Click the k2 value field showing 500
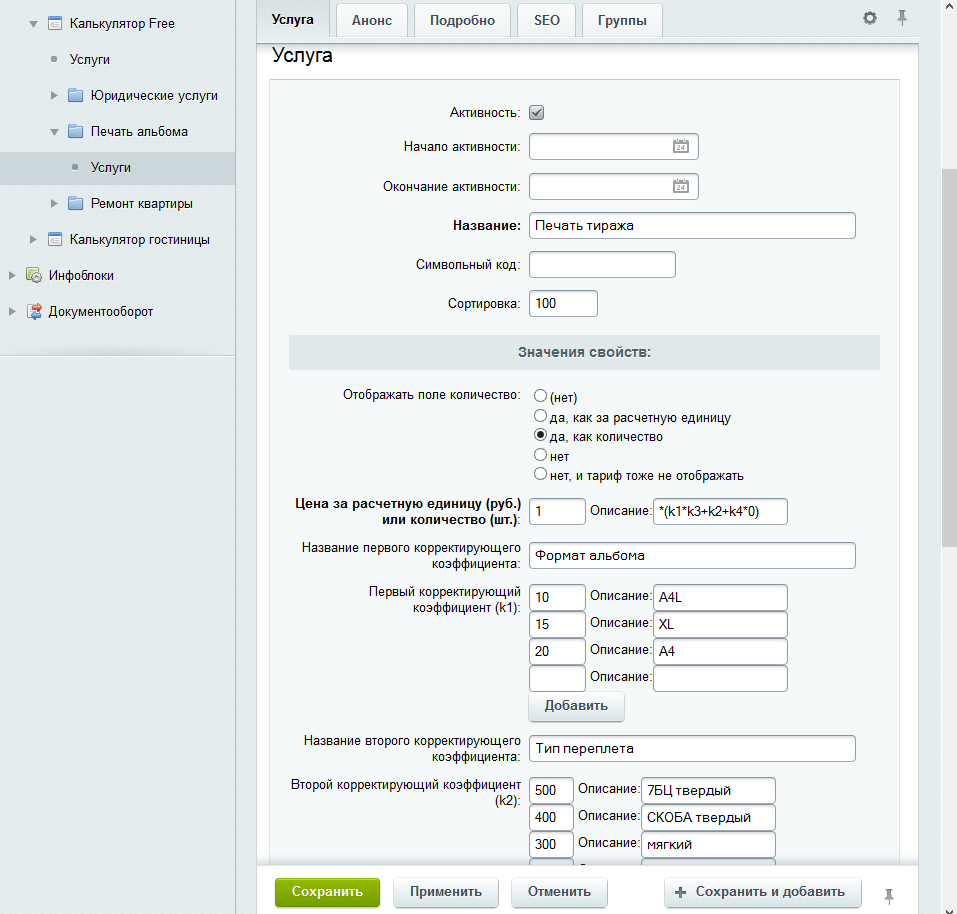Viewport: 957px width, 914px height. (551, 790)
